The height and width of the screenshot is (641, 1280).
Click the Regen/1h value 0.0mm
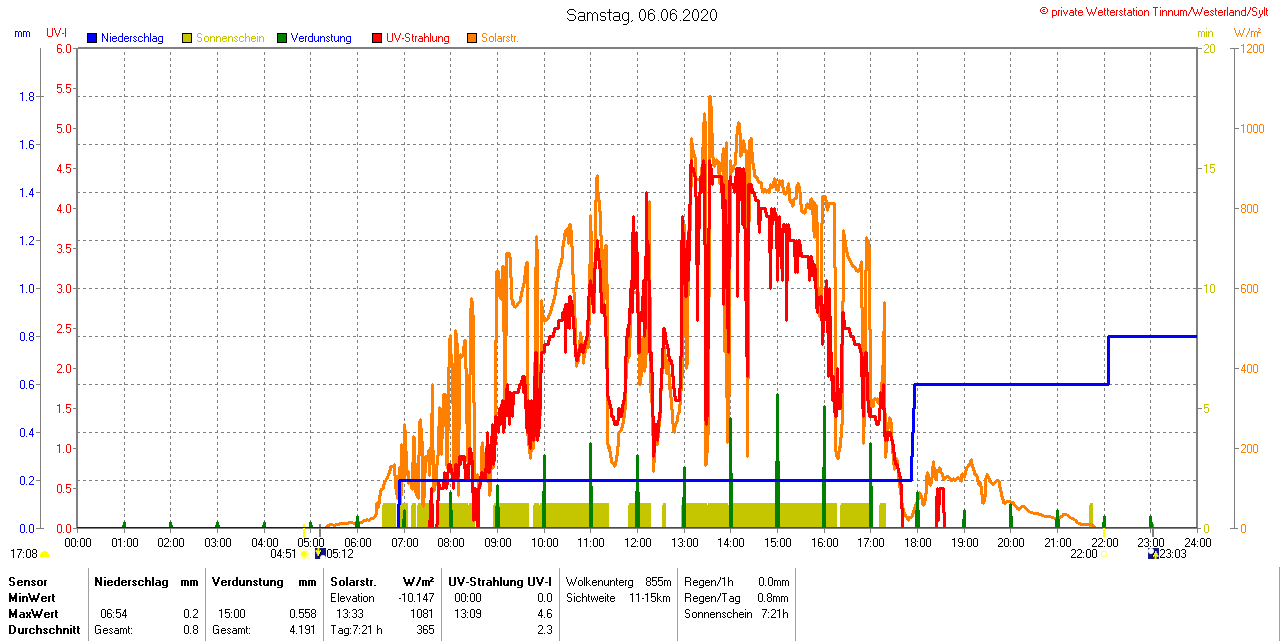pyautogui.click(x=773, y=581)
